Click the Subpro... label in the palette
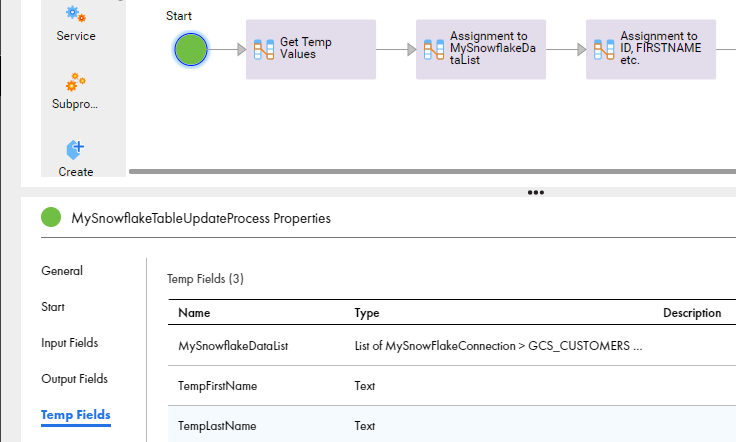736x442 pixels. point(75,104)
